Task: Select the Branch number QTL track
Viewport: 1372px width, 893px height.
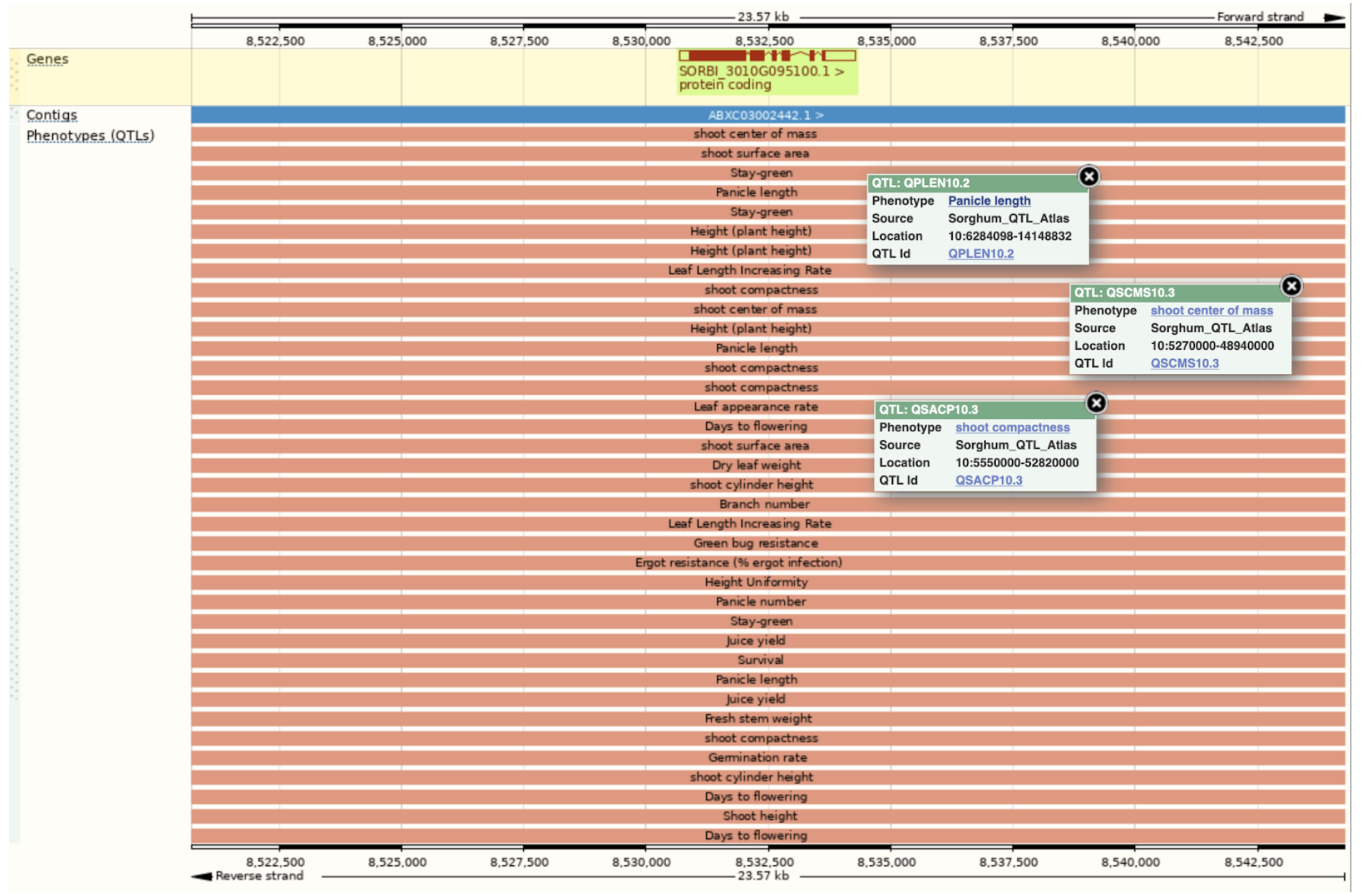Action: (768, 504)
